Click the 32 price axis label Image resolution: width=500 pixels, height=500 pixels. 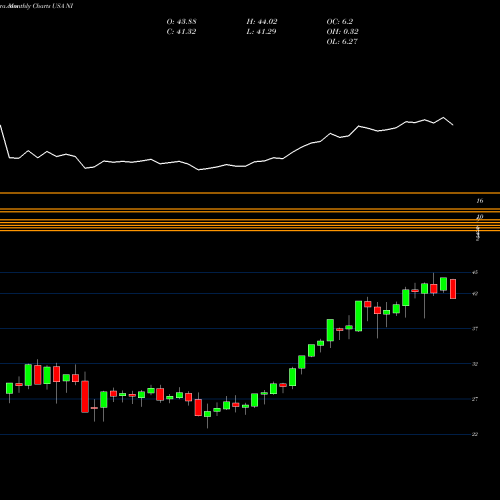(x=475, y=364)
